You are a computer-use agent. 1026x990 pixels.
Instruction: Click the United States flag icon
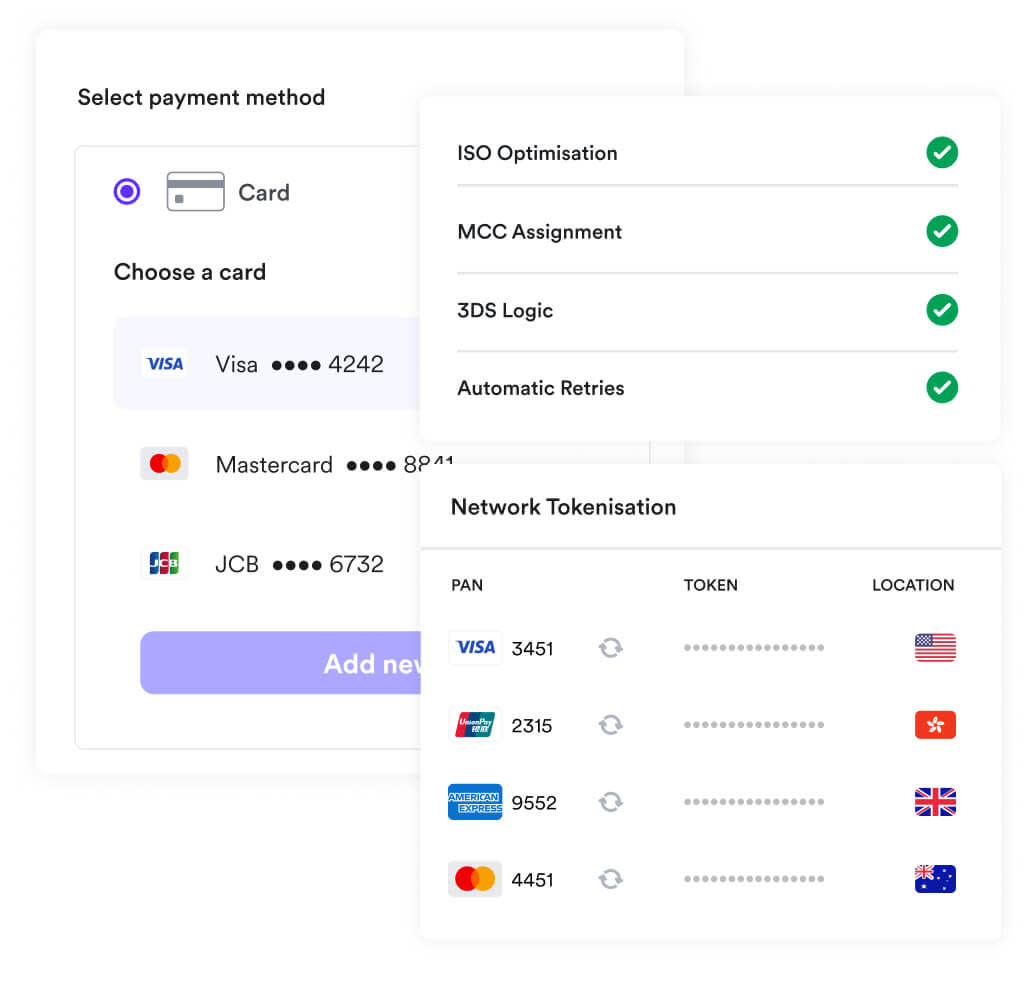934,647
